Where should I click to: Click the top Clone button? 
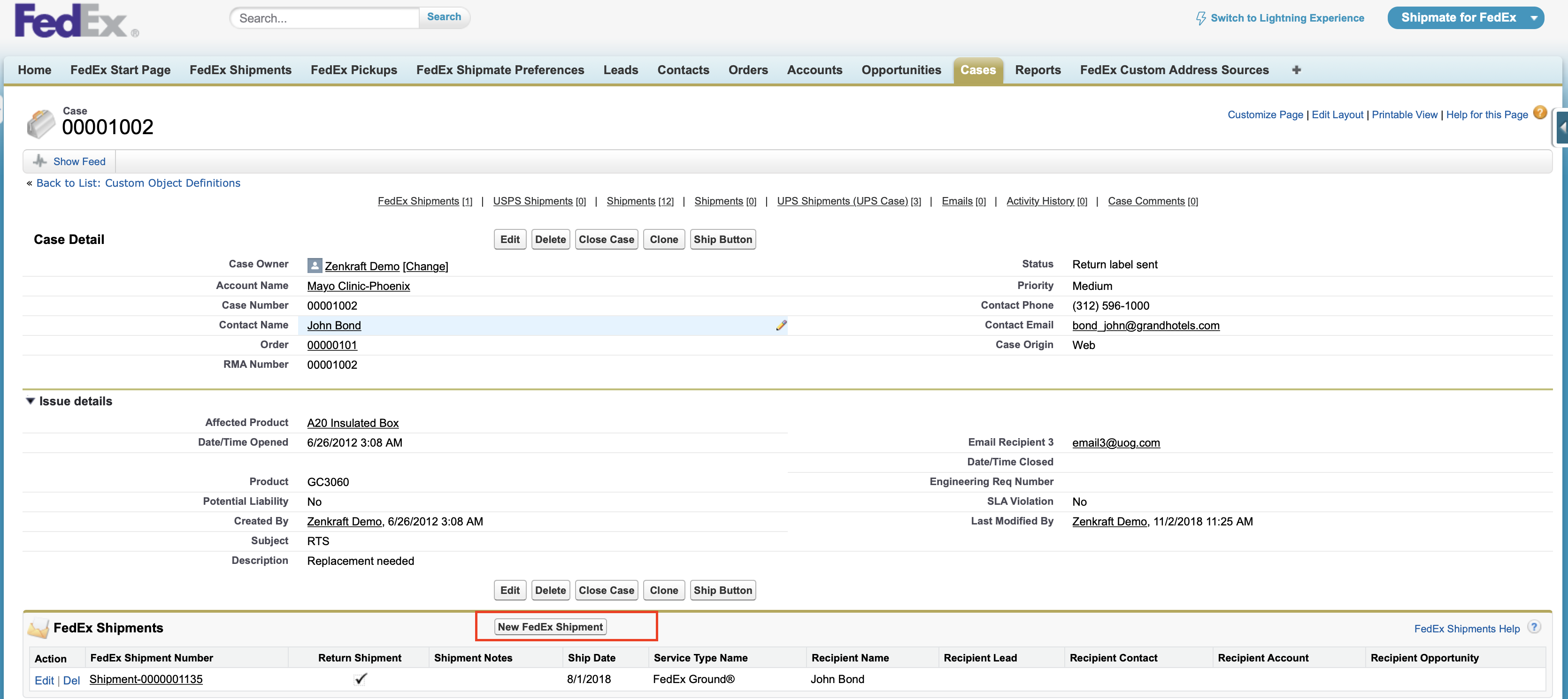pos(663,239)
